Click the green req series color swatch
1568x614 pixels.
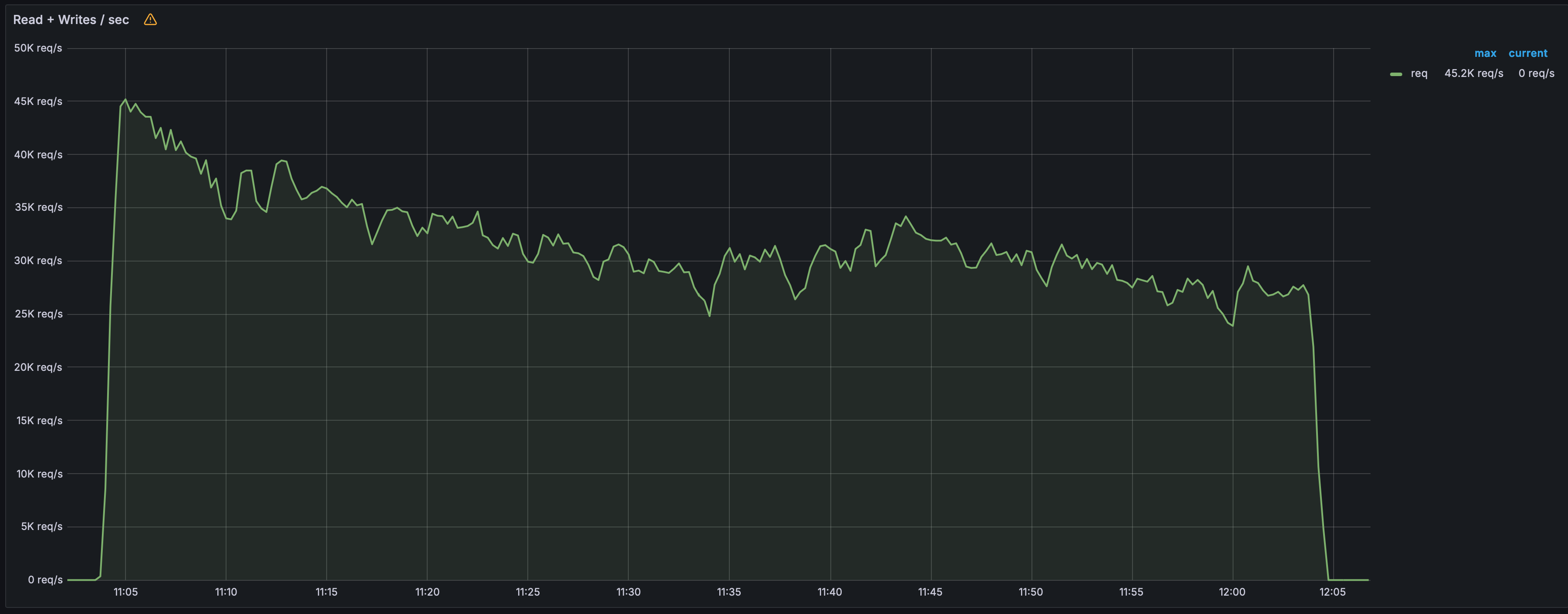tap(1396, 74)
